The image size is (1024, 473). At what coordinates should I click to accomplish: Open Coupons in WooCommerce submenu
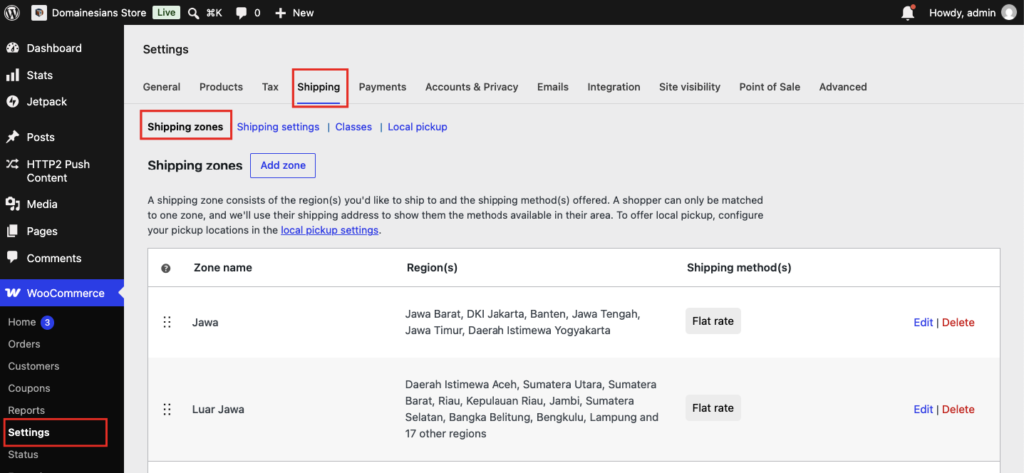click(29, 388)
